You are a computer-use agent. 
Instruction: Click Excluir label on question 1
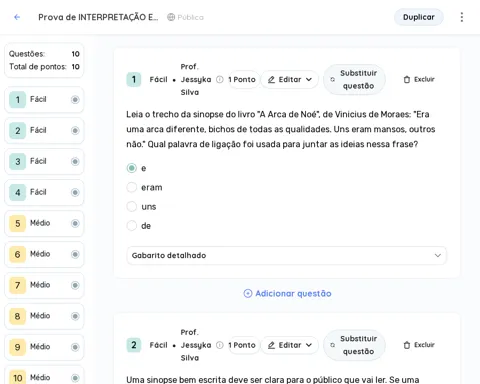point(424,79)
